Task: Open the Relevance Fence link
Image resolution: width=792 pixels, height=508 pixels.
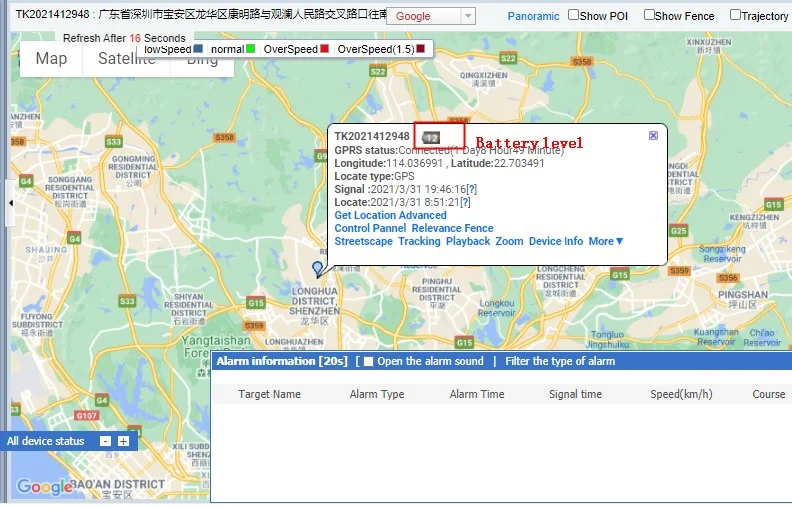Action: click(453, 228)
